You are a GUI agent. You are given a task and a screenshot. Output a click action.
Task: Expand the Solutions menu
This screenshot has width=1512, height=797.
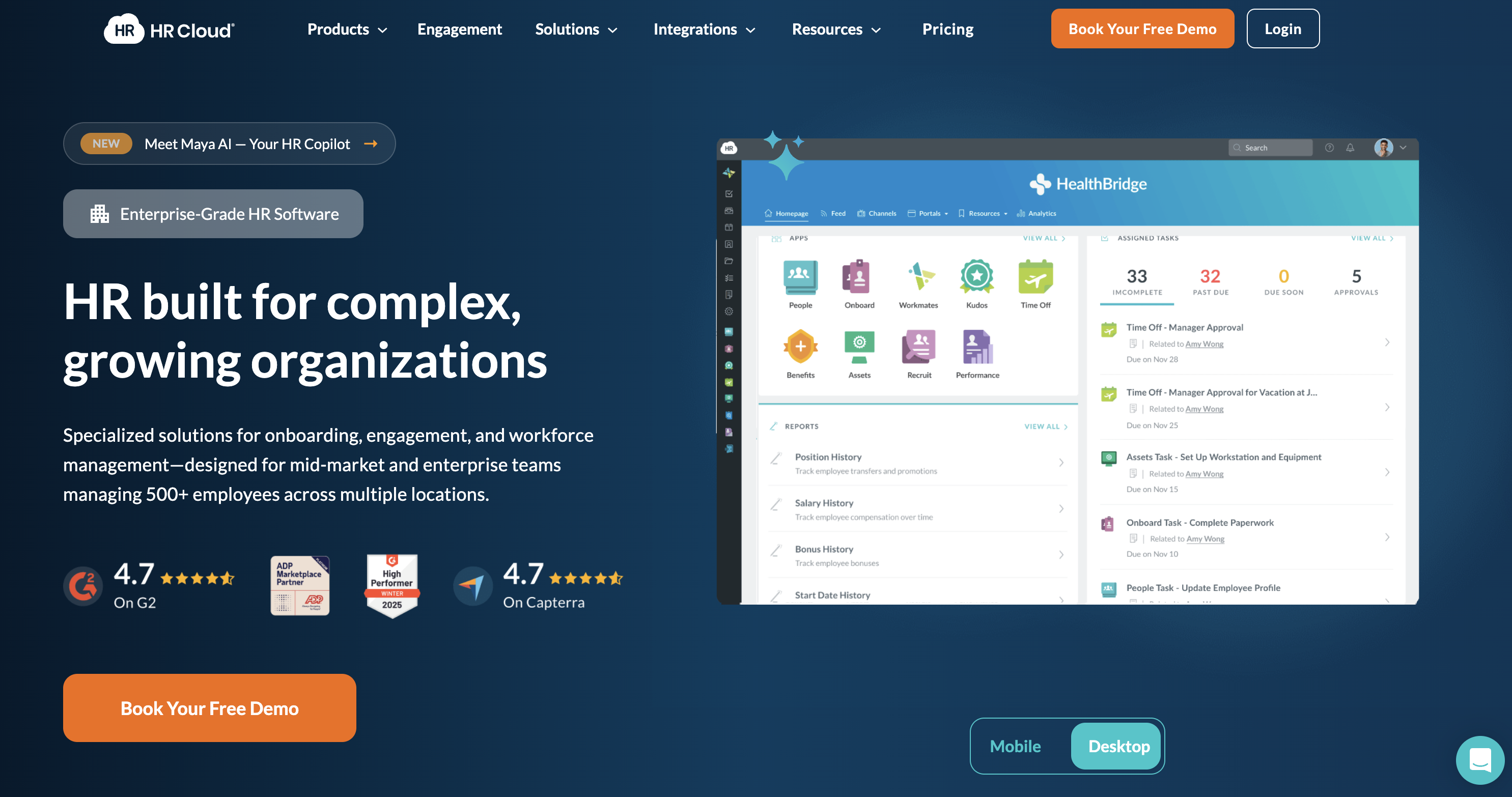click(576, 30)
